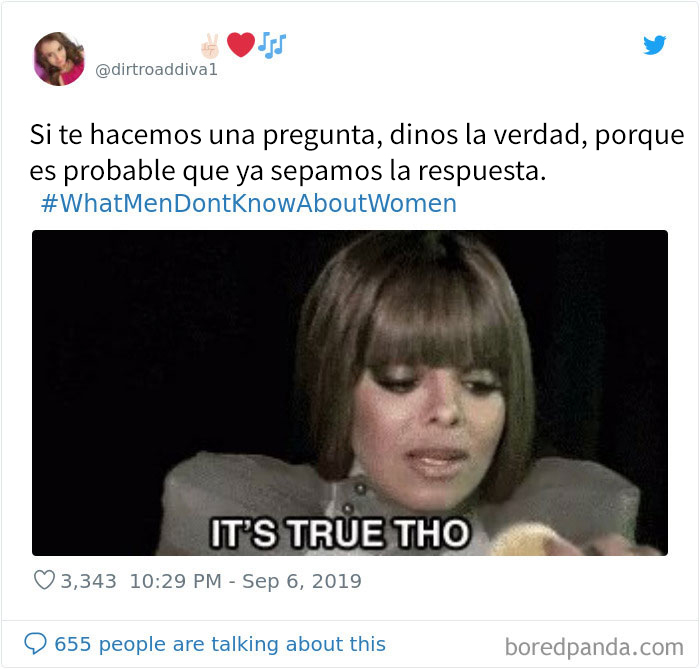Open "655 people are talking about this"
Image resolution: width=700 pixels, height=669 pixels.
pyautogui.click(x=220, y=644)
